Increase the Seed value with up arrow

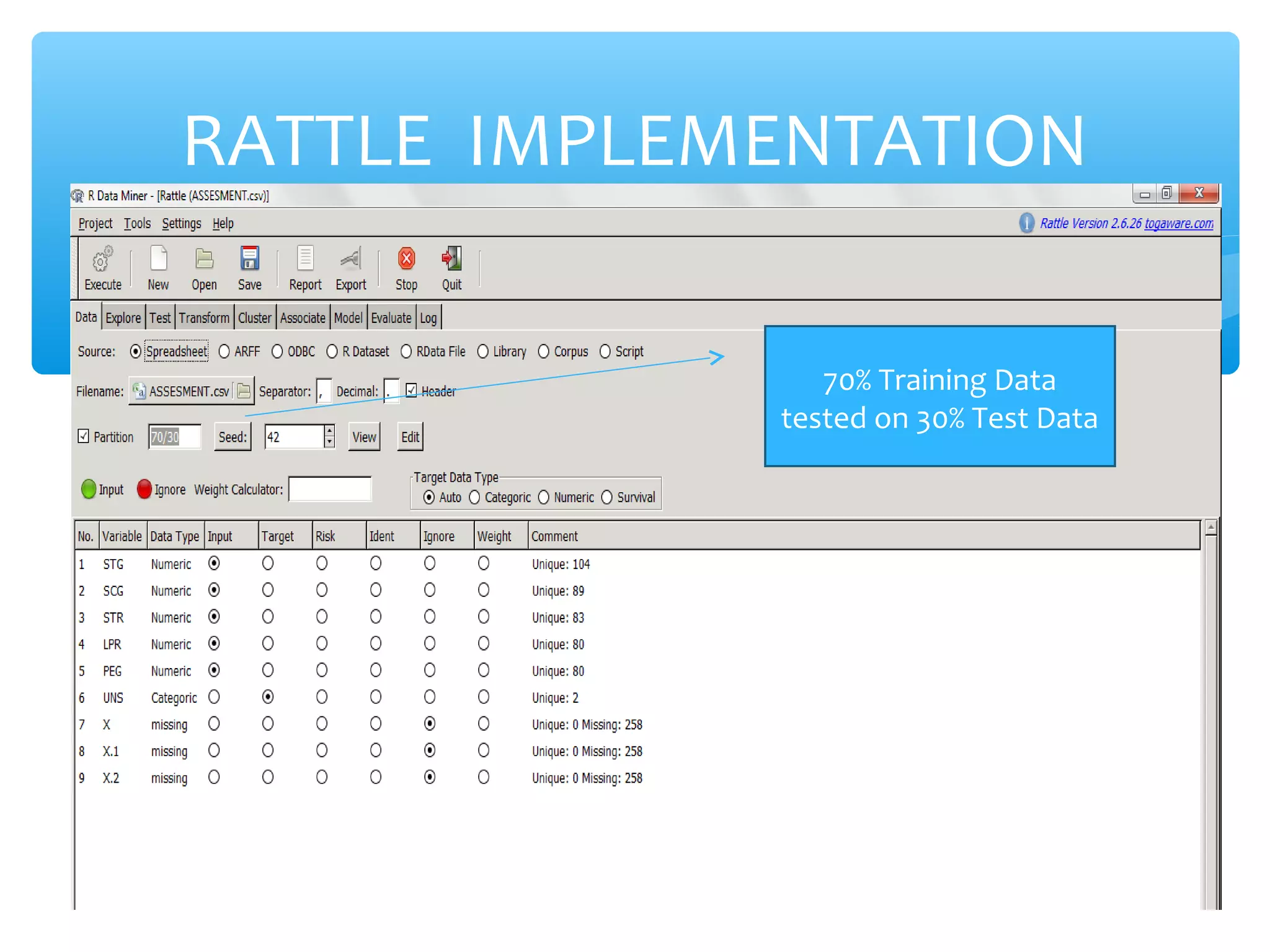click(330, 430)
